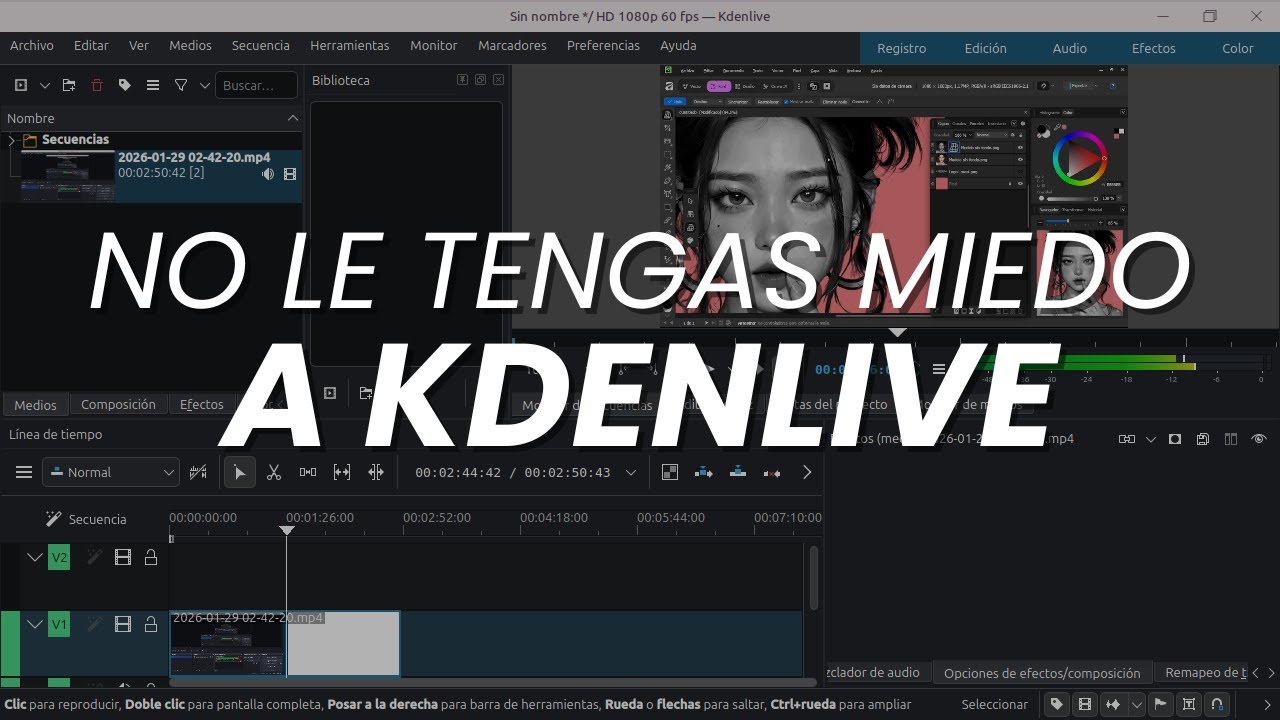The width and height of the screenshot is (1280, 720).
Task: Select the Ripple tool
Action: pyautogui.click(x=376, y=472)
